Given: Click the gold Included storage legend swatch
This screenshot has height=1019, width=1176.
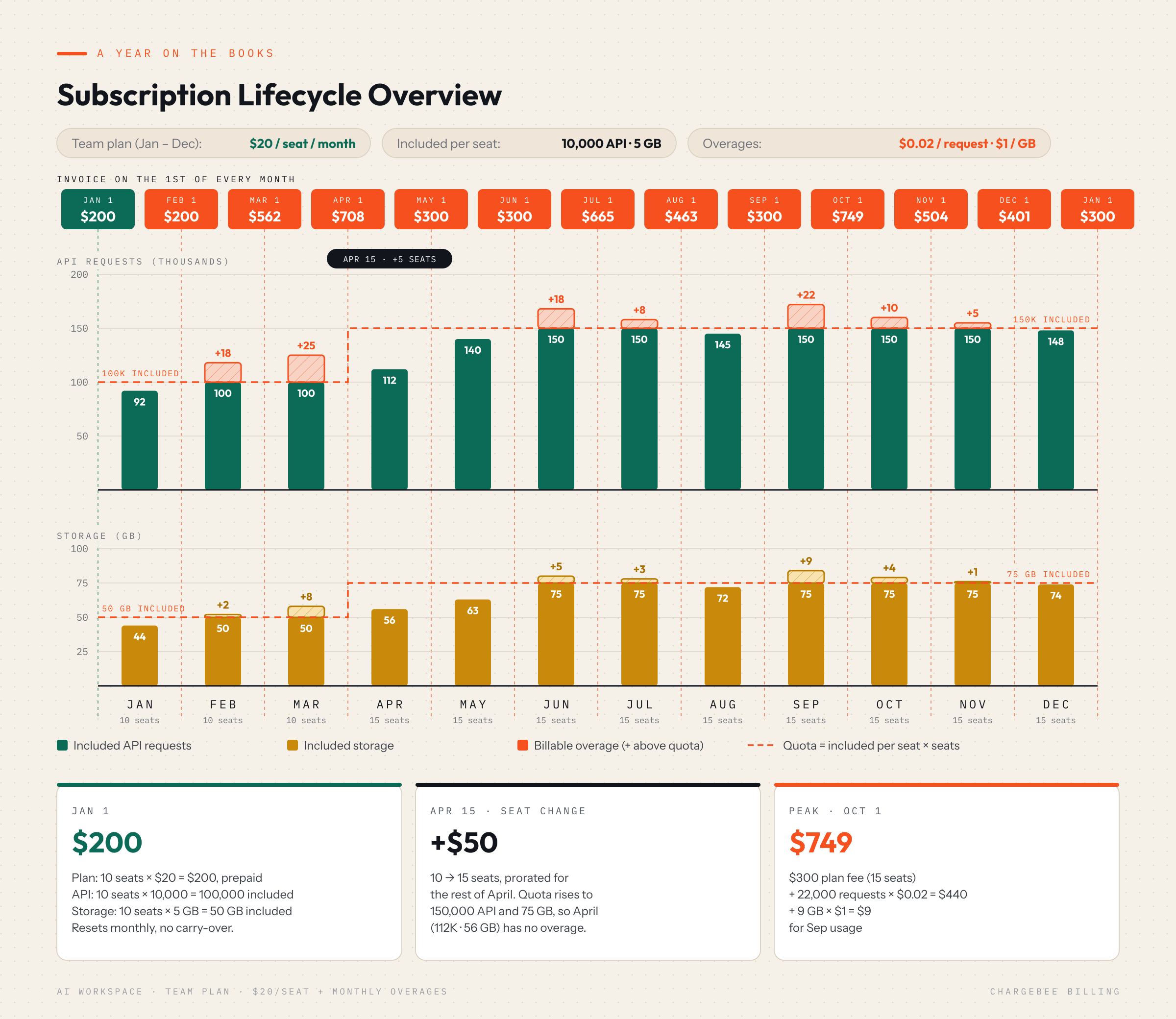Looking at the screenshot, I should [x=293, y=745].
